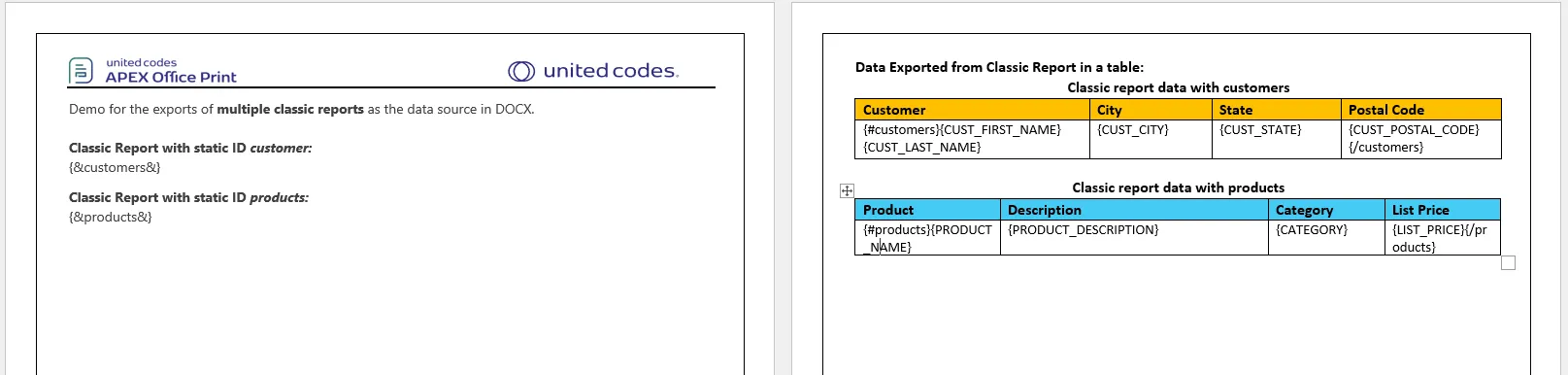Image resolution: width=1568 pixels, height=375 pixels.
Task: Select the State header in customers table
Action: tap(1276, 110)
